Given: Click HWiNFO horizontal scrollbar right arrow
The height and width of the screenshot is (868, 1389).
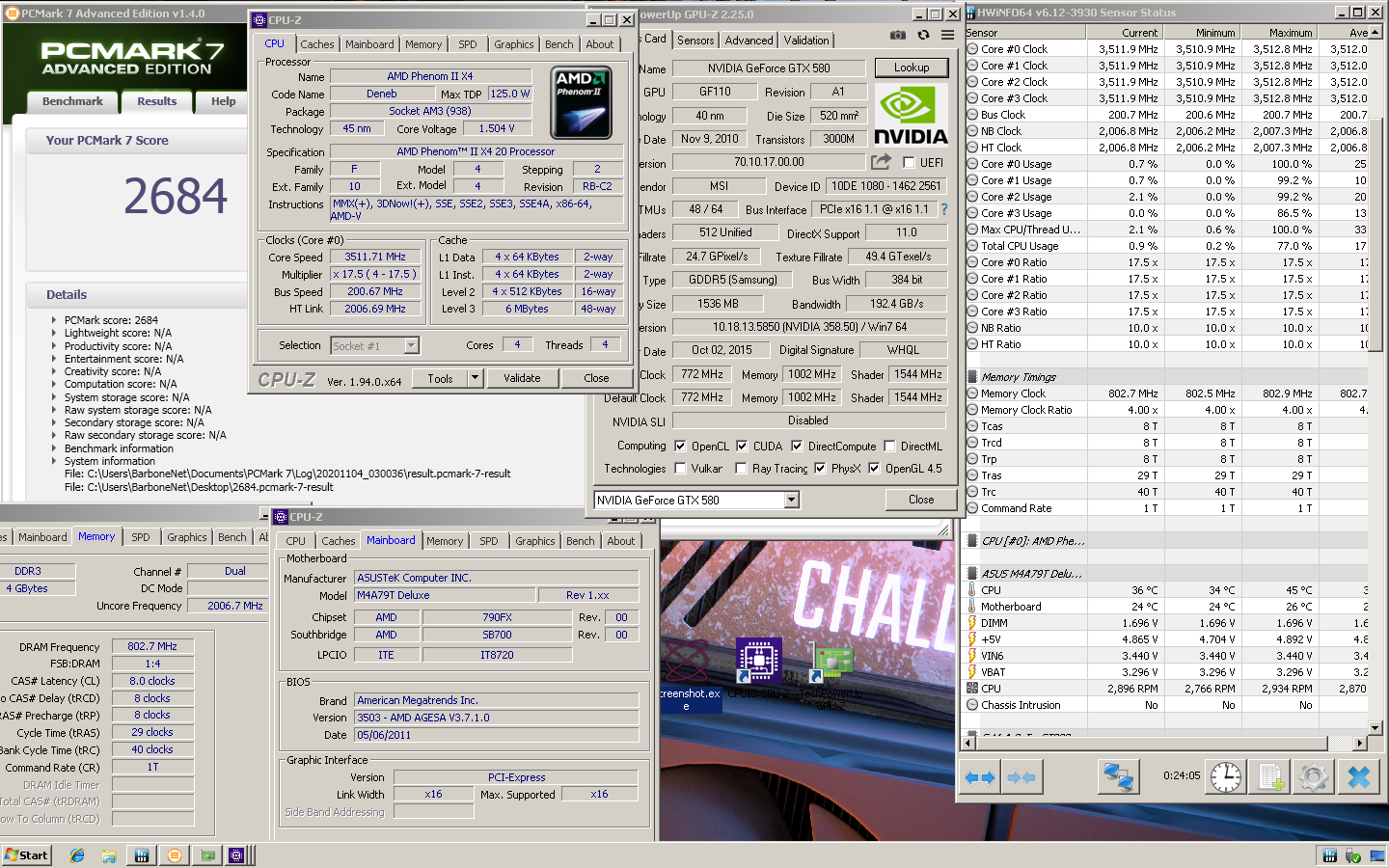Looking at the screenshot, I should [1360, 744].
